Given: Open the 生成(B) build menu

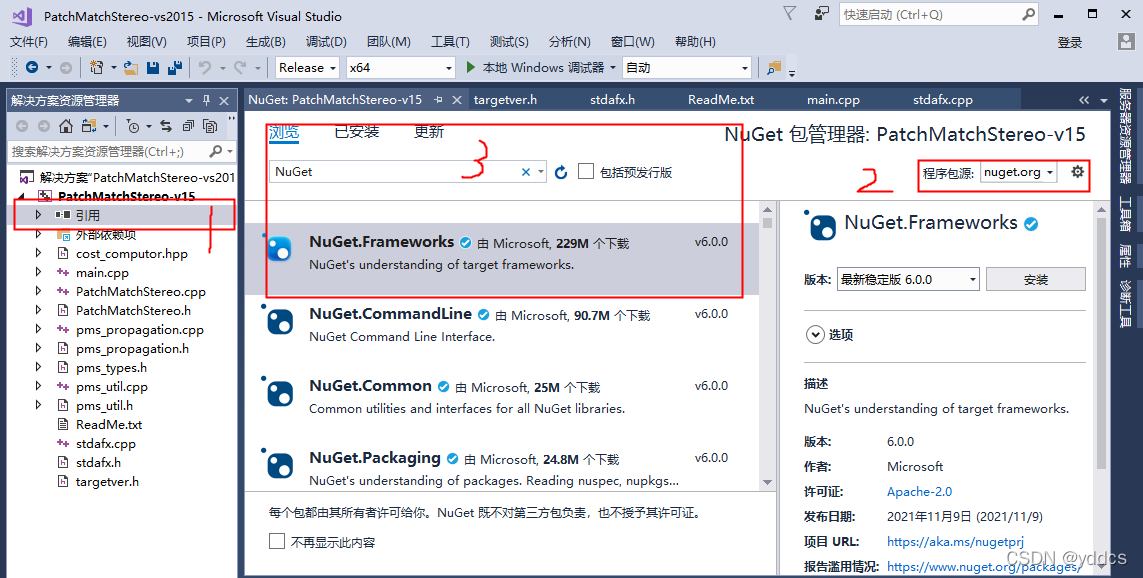Looking at the screenshot, I should tap(265, 42).
